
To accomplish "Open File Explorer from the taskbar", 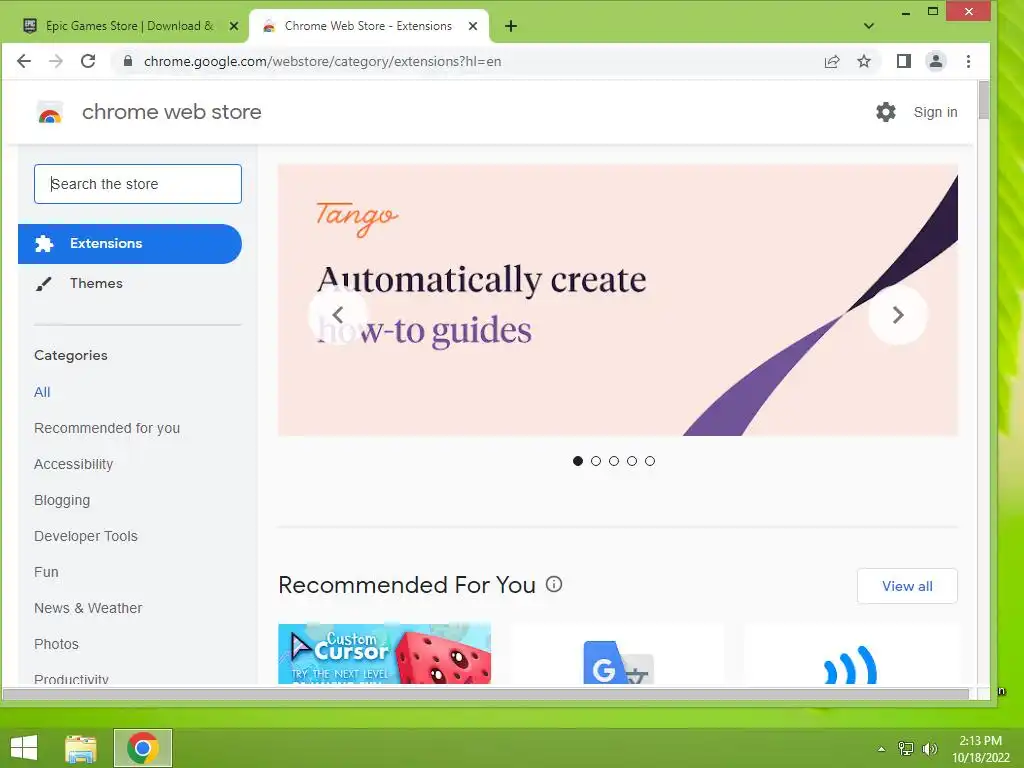I will [x=81, y=748].
